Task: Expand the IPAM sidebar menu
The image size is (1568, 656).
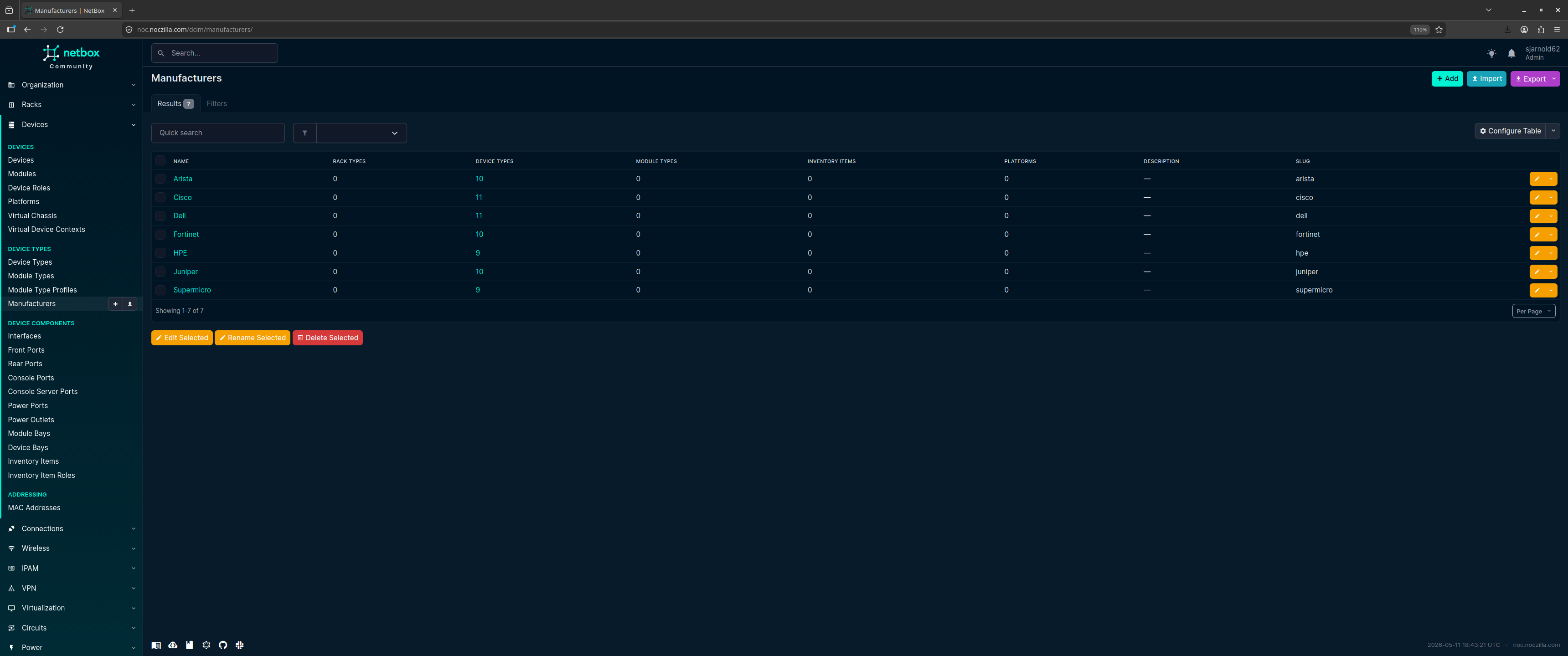Action: pos(71,569)
